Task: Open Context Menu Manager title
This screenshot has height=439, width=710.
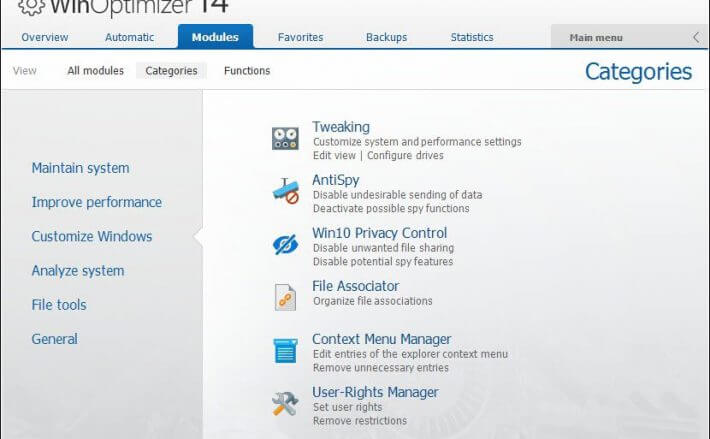Action: pyautogui.click(x=381, y=339)
